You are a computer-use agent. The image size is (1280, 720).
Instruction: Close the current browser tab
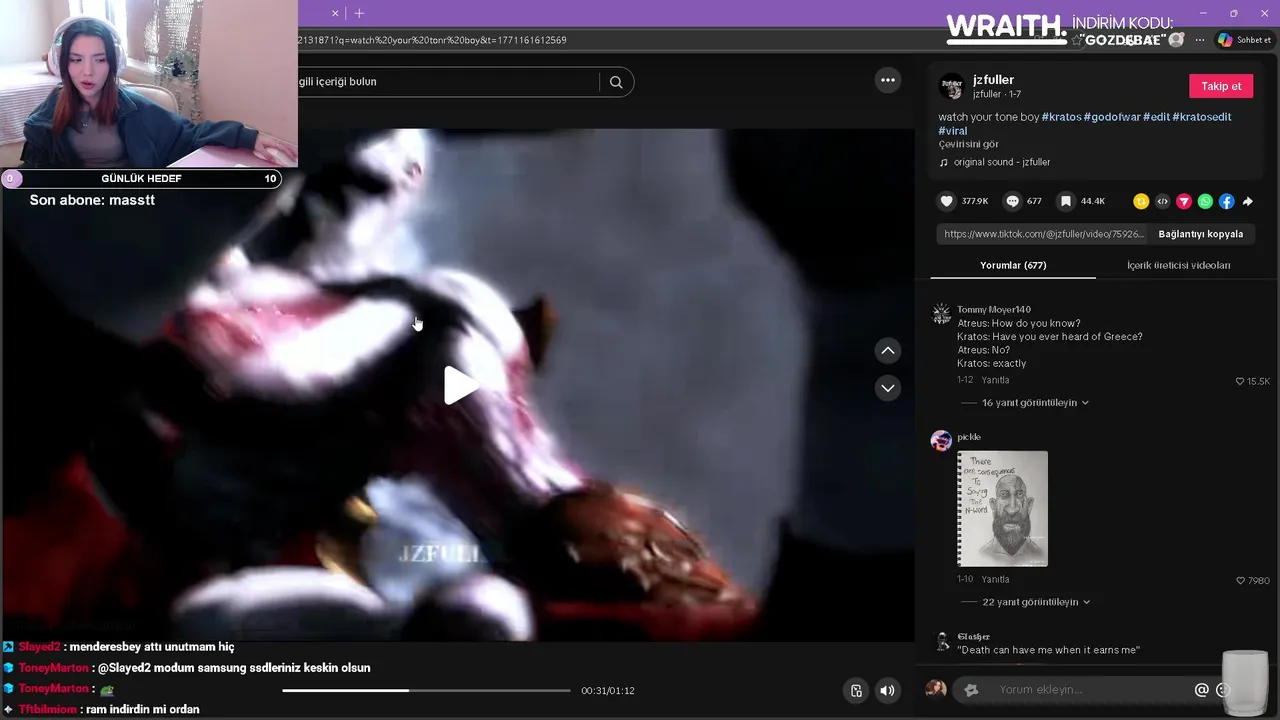point(335,13)
